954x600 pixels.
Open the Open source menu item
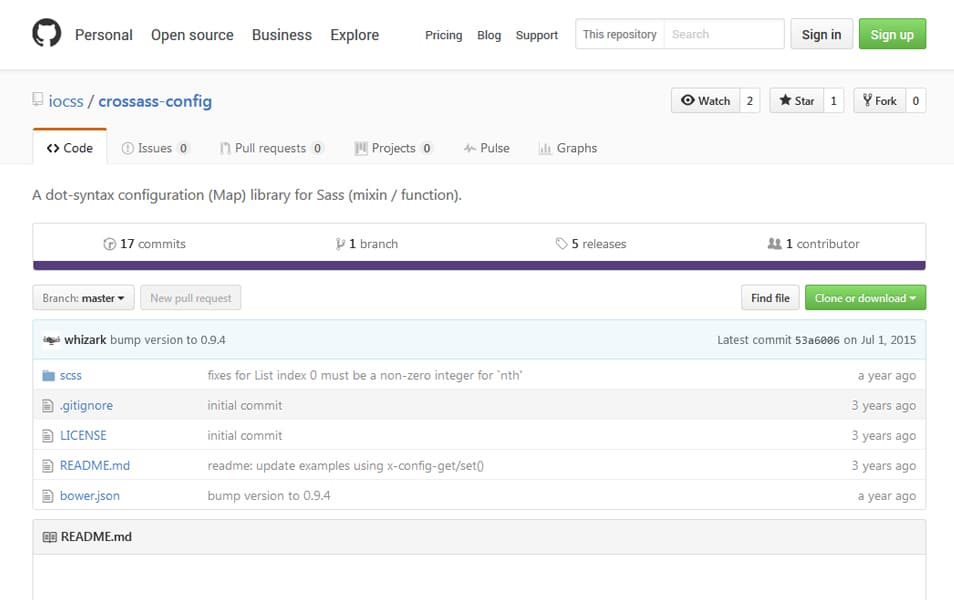[192, 35]
